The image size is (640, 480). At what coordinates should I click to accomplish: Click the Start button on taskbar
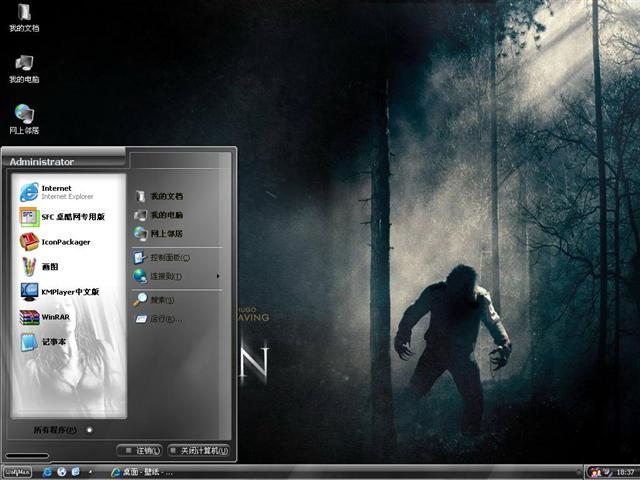pyautogui.click(x=18, y=473)
